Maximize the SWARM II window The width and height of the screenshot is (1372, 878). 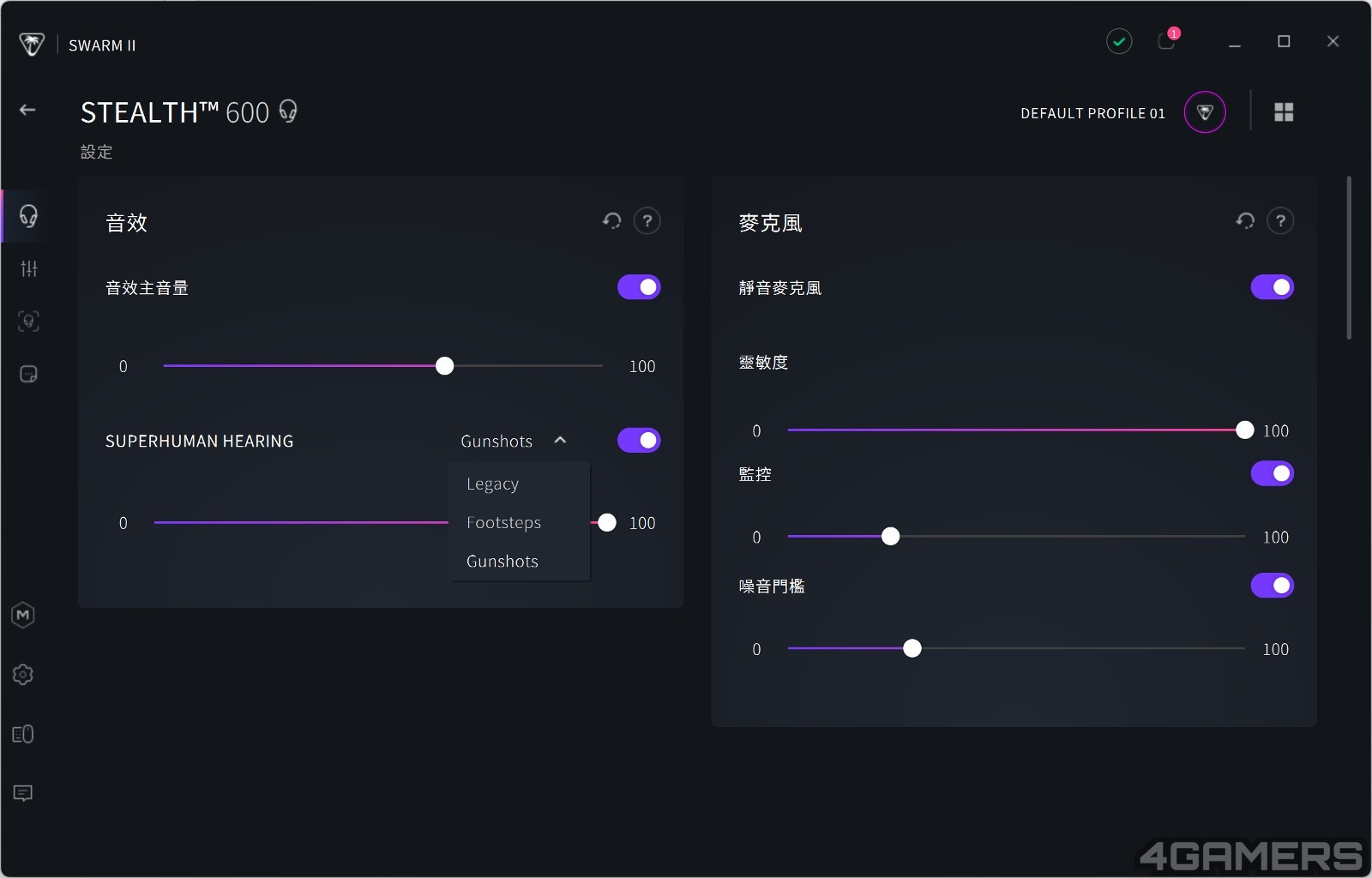[x=1284, y=41]
